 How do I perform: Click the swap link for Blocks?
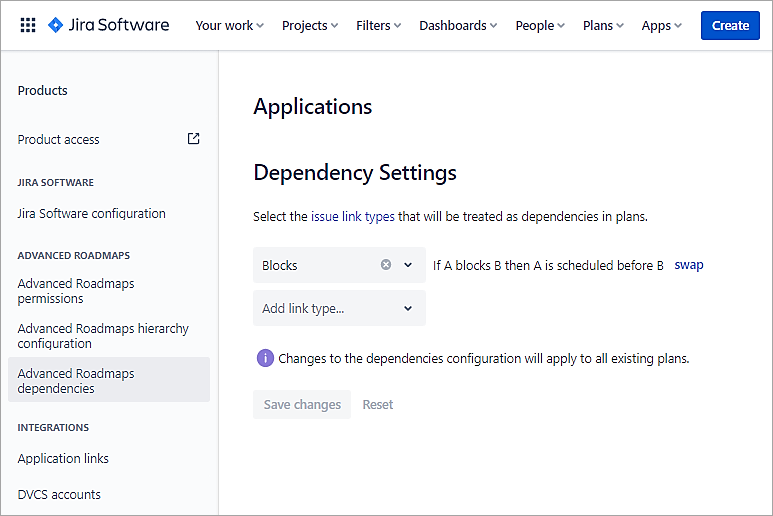pos(689,265)
